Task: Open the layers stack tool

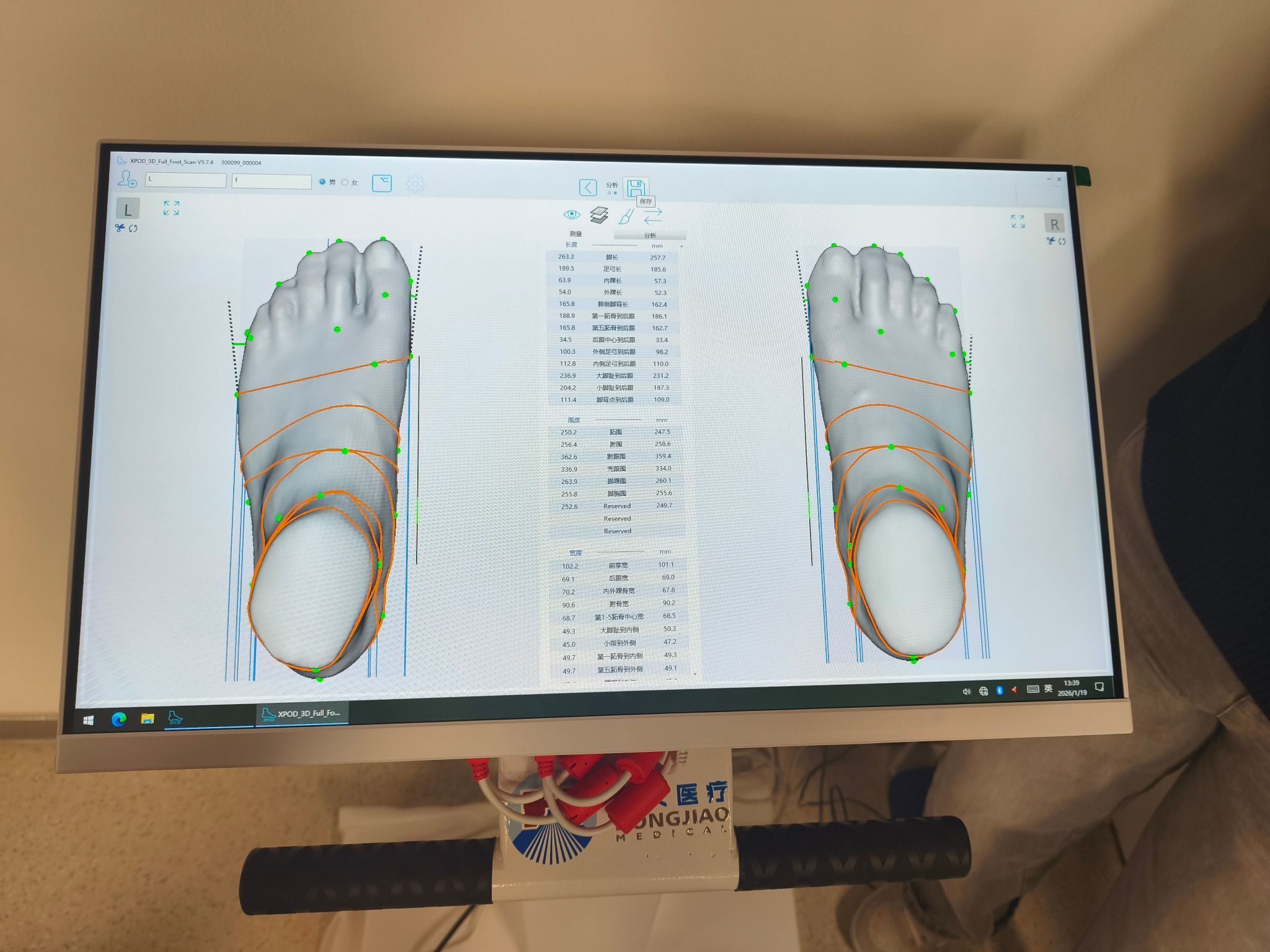Action: 598,215
